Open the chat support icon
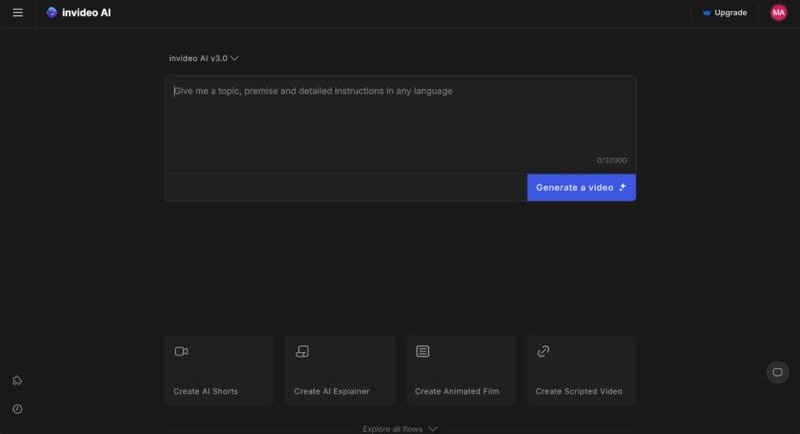800x434 pixels. coord(778,372)
